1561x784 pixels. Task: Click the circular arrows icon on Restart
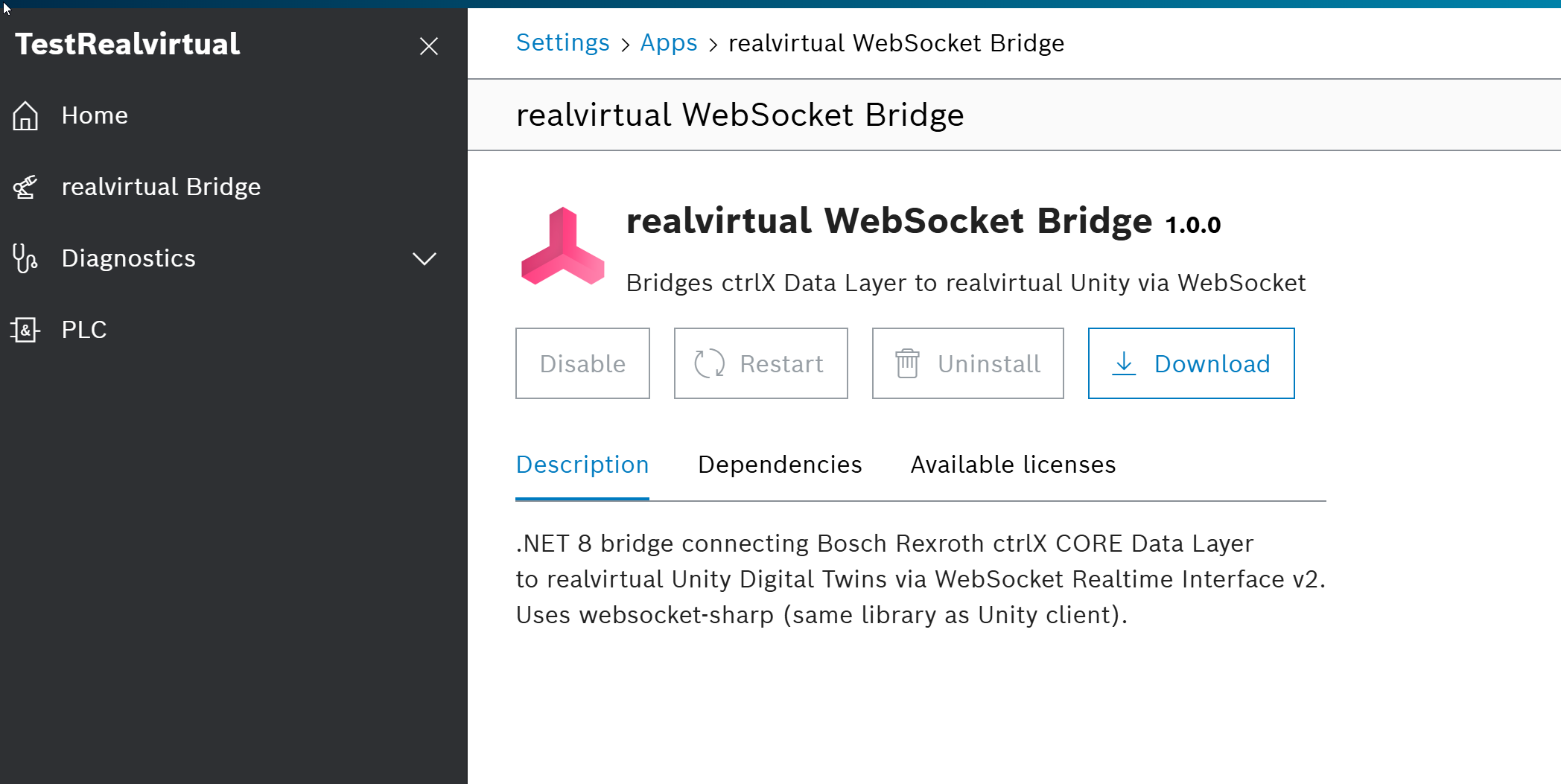709,363
